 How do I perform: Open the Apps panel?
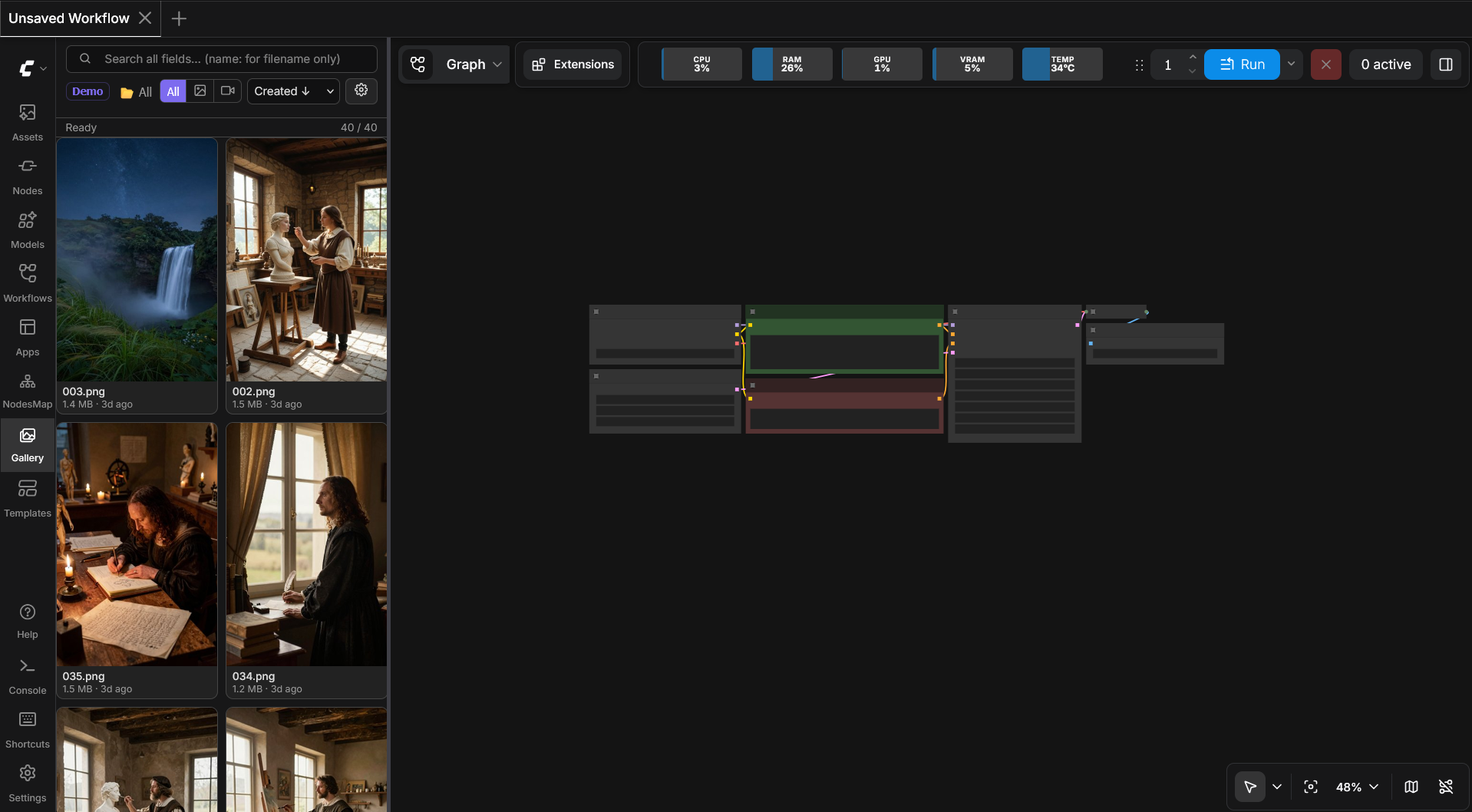pyautogui.click(x=28, y=338)
